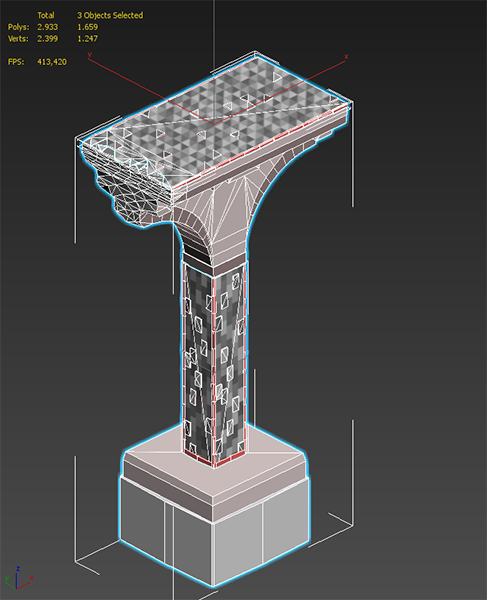487x600 pixels.
Task: Click the Verts total value 2.399
Action: pos(47,39)
